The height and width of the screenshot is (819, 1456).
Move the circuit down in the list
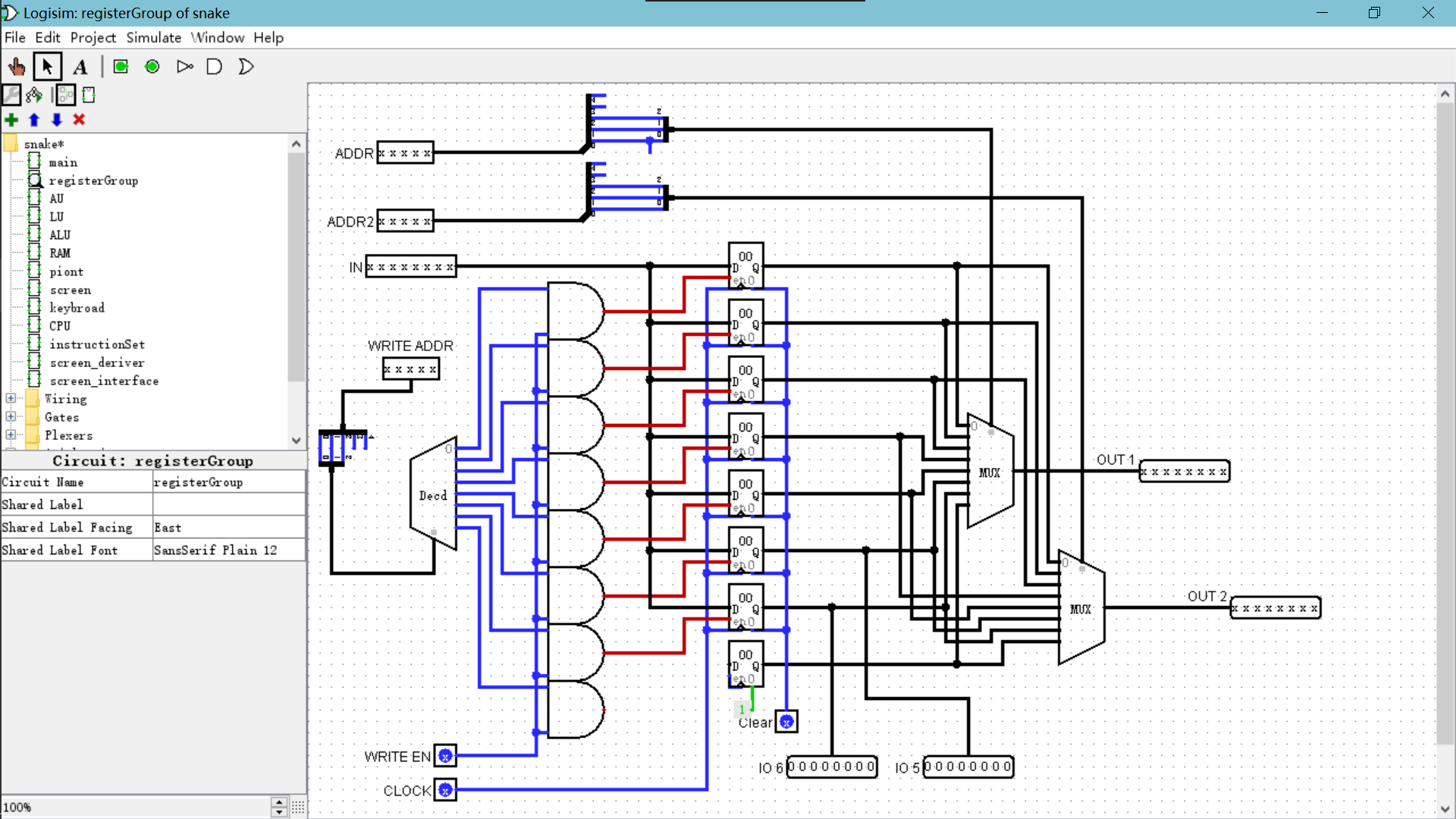[57, 120]
